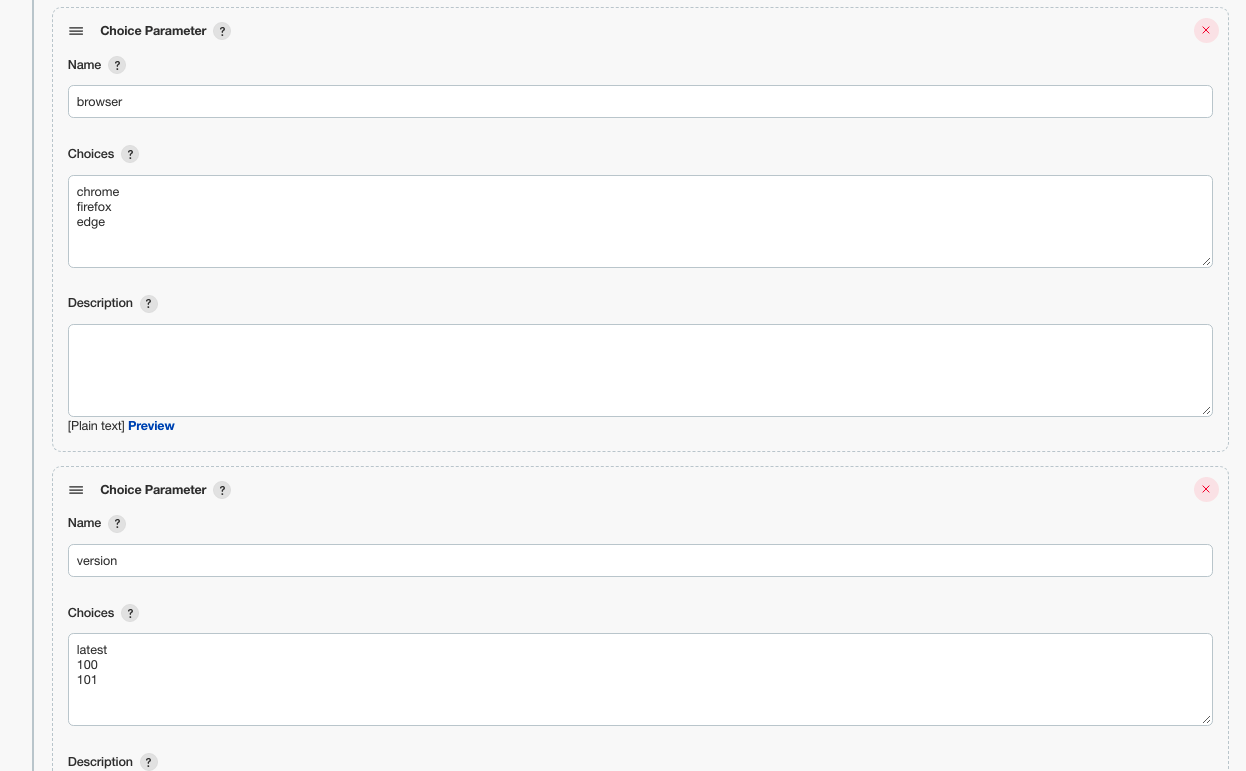
Task: Click the Preview link under Description
Action: pyautogui.click(x=151, y=426)
